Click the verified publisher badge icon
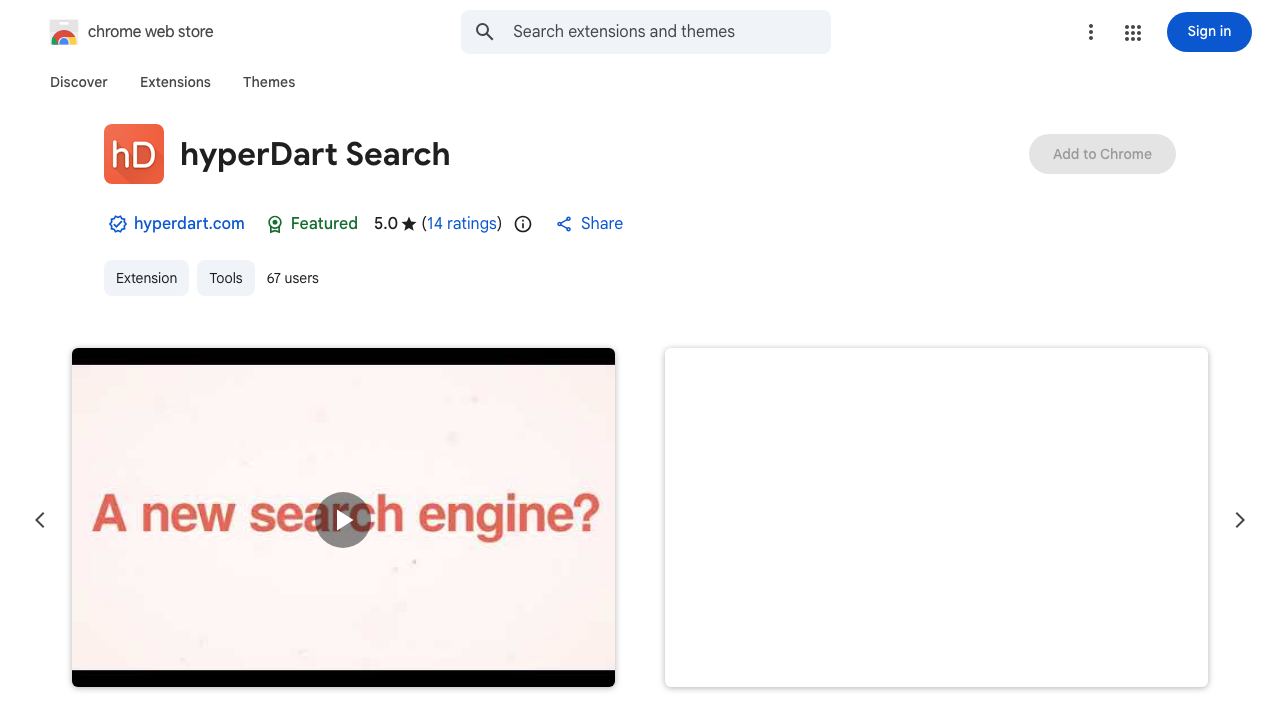 (118, 224)
